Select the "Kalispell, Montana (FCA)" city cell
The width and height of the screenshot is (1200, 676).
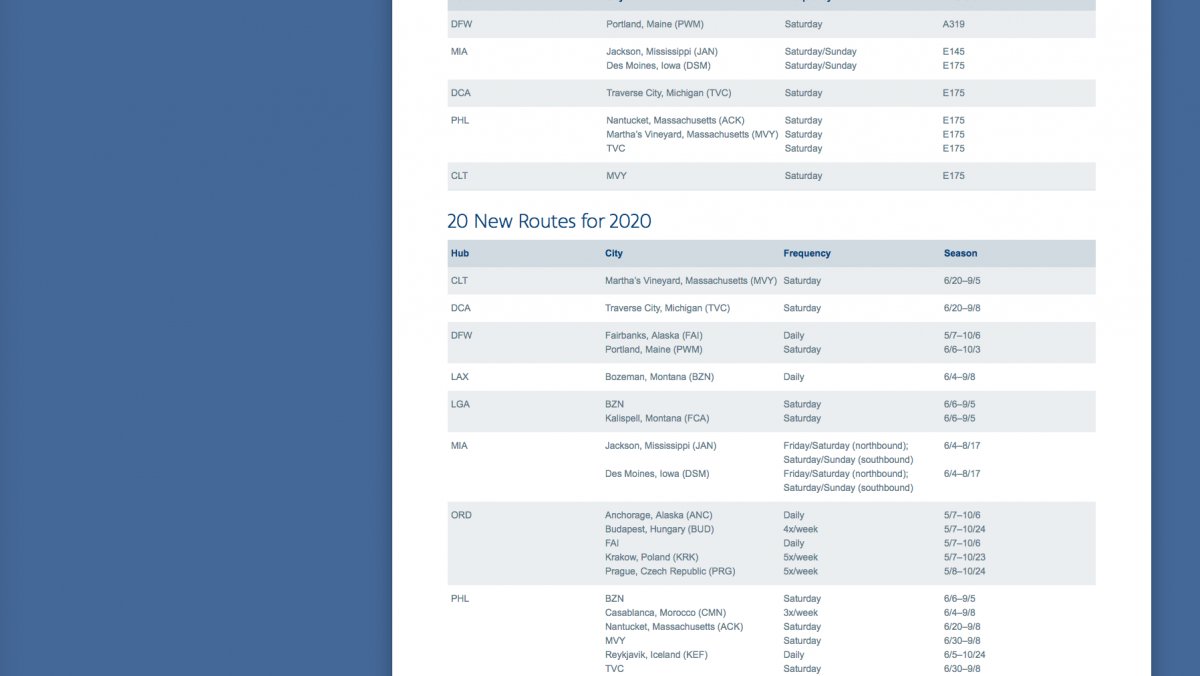point(657,419)
